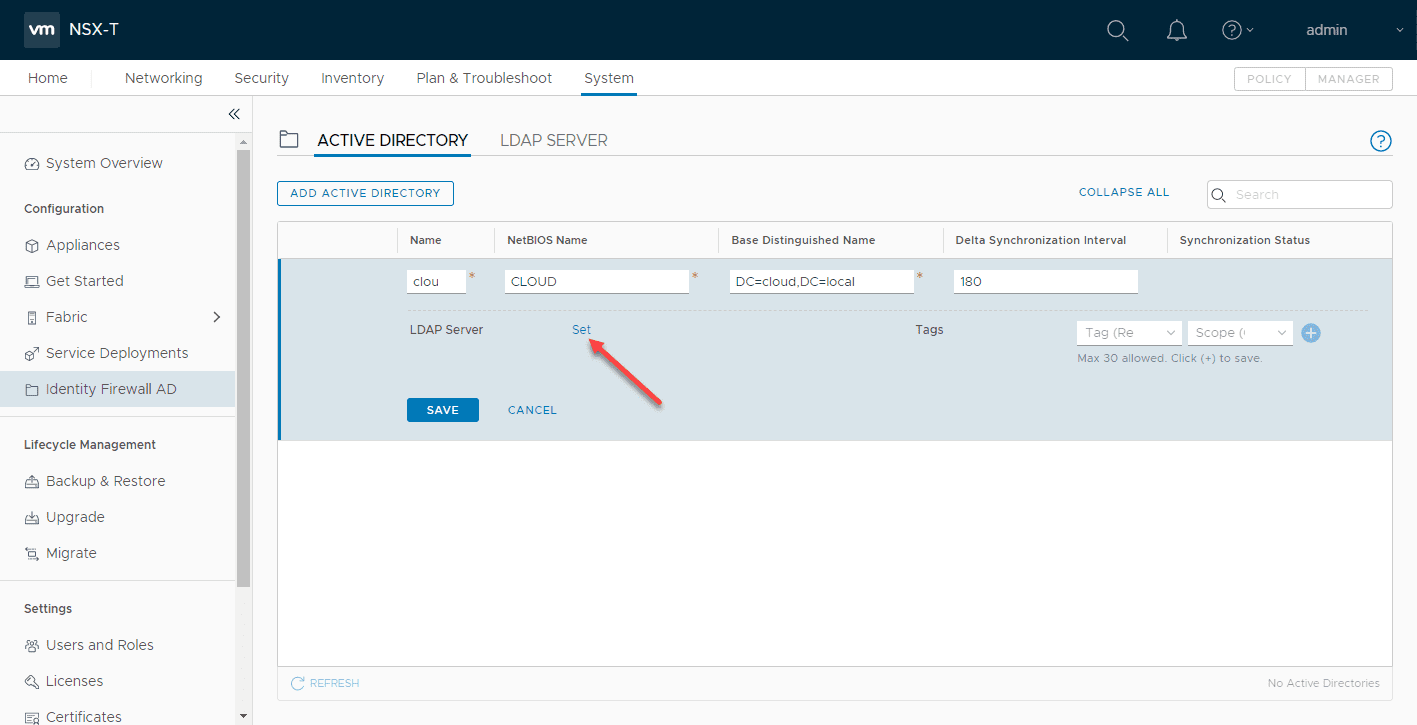Open the global search magnifier

[x=1117, y=30]
